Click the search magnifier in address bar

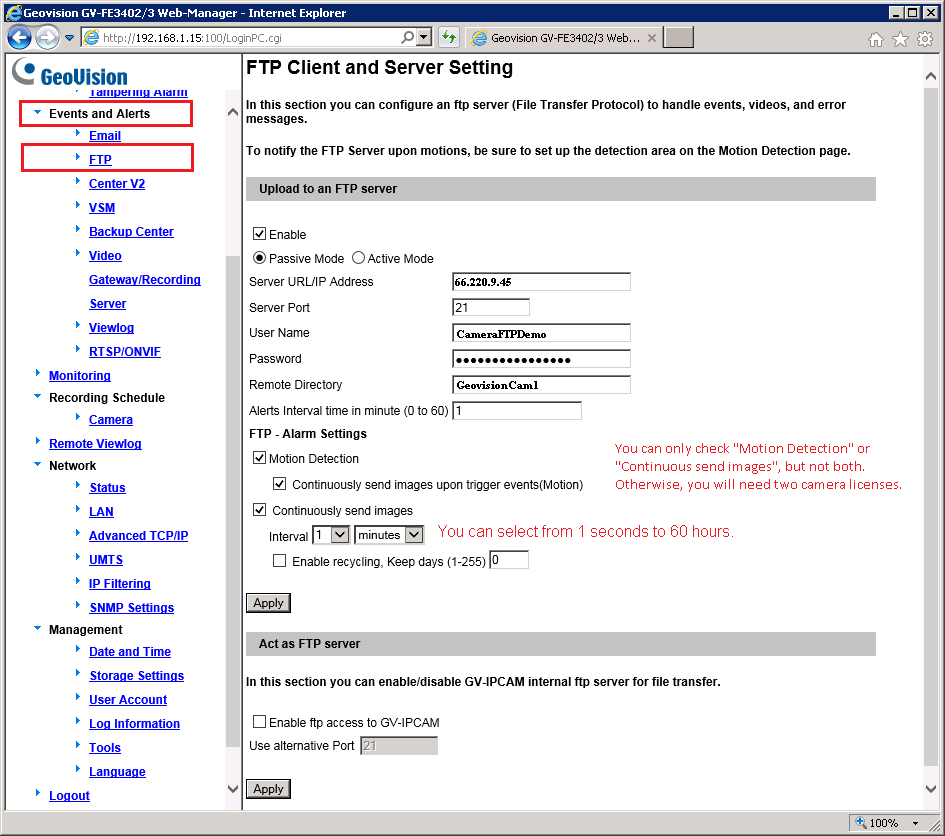point(408,38)
